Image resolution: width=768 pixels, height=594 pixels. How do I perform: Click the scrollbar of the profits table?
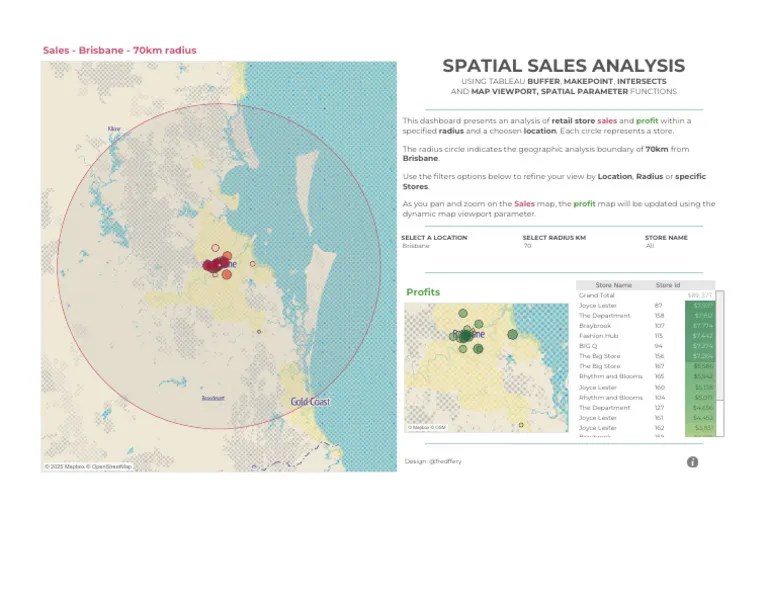tap(720, 363)
